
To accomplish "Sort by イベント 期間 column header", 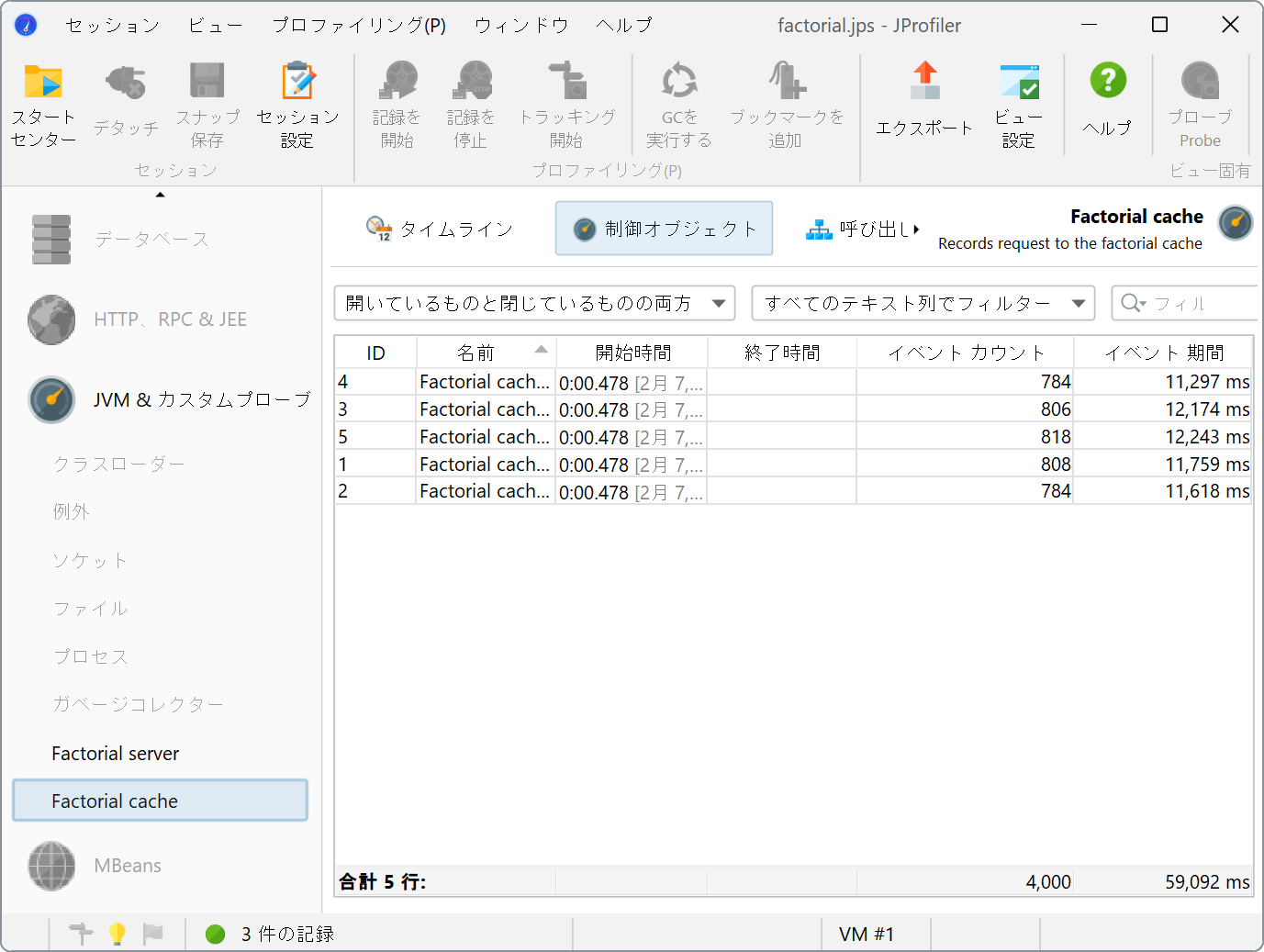I will click(1163, 353).
